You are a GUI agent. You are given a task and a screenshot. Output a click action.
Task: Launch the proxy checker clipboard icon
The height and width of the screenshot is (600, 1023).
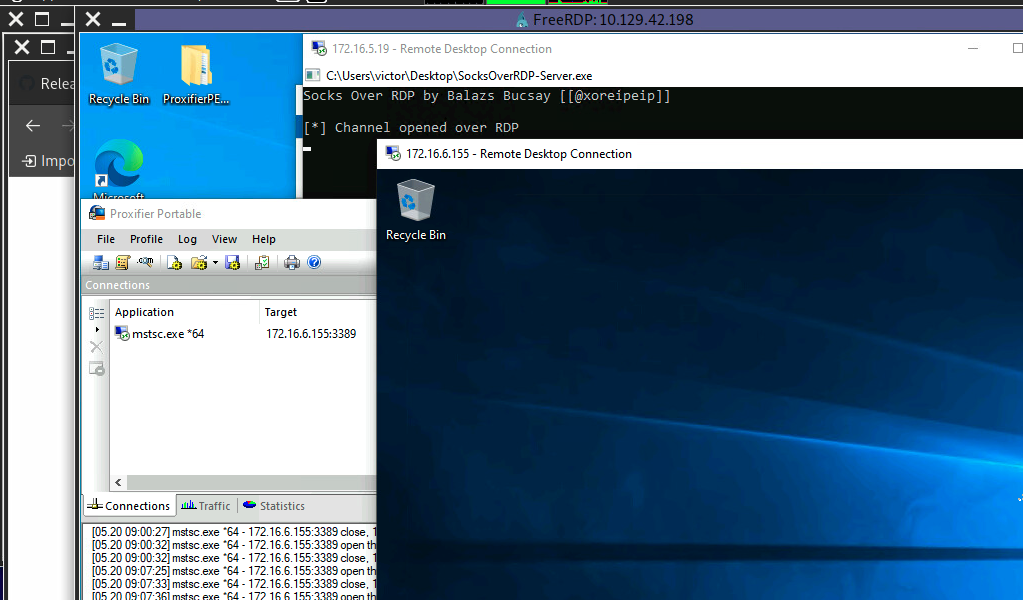point(262,263)
